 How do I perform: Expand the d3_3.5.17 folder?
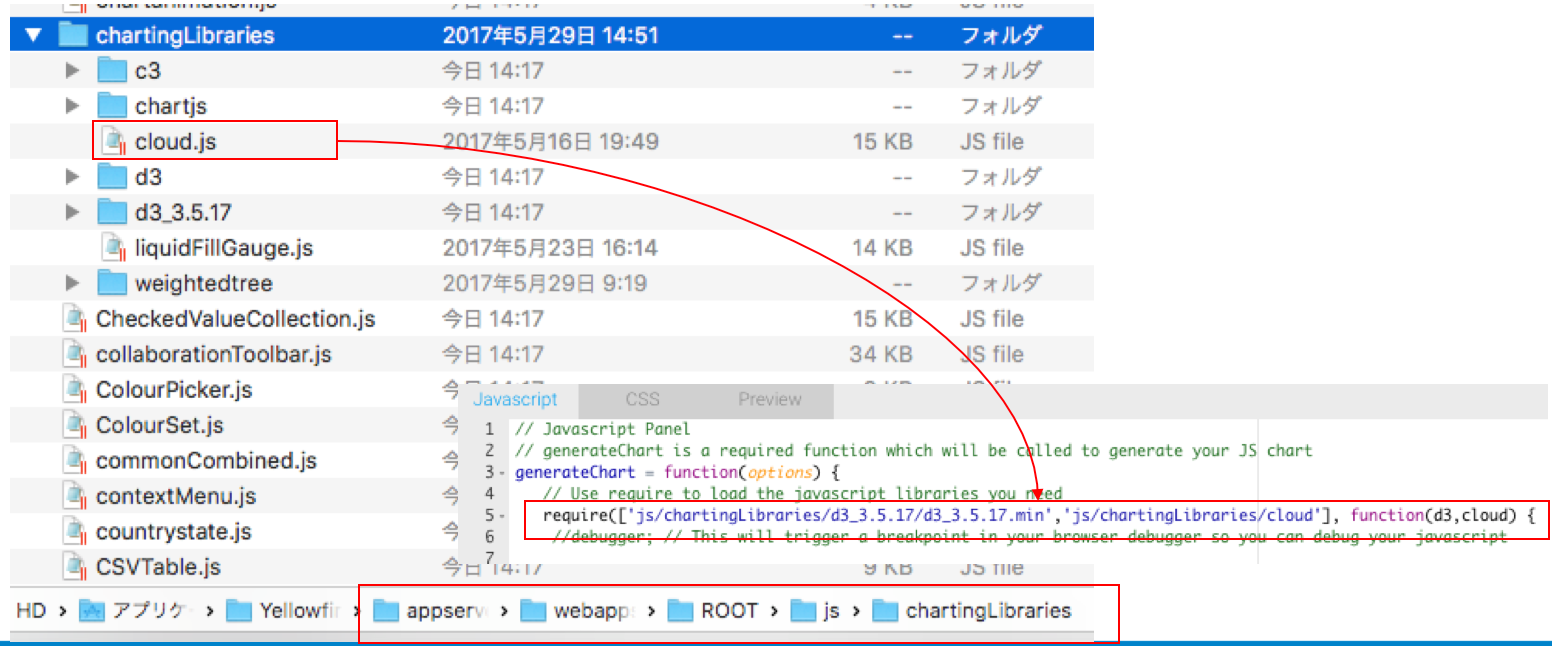pyautogui.click(x=71, y=212)
